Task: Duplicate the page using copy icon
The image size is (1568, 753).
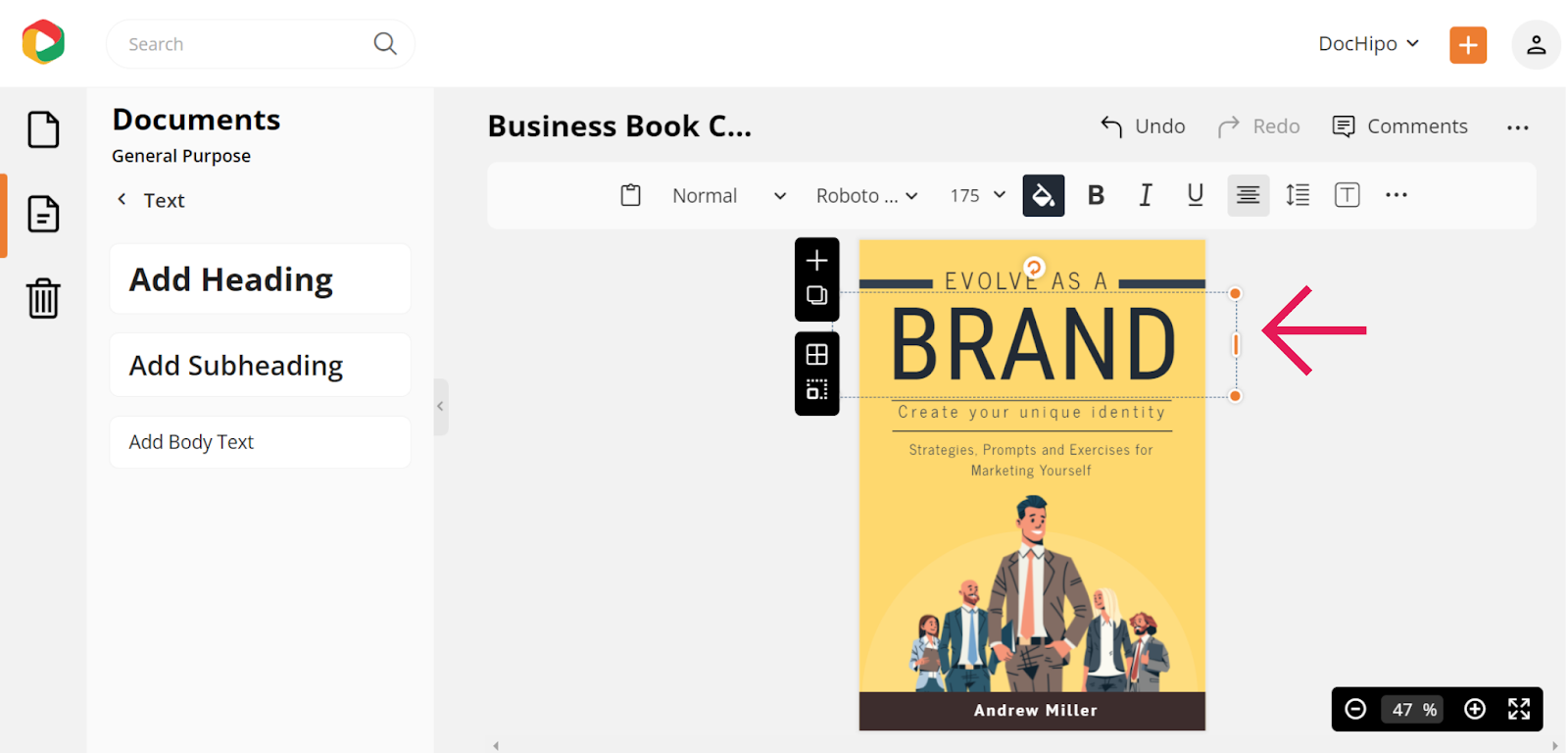Action: click(816, 295)
